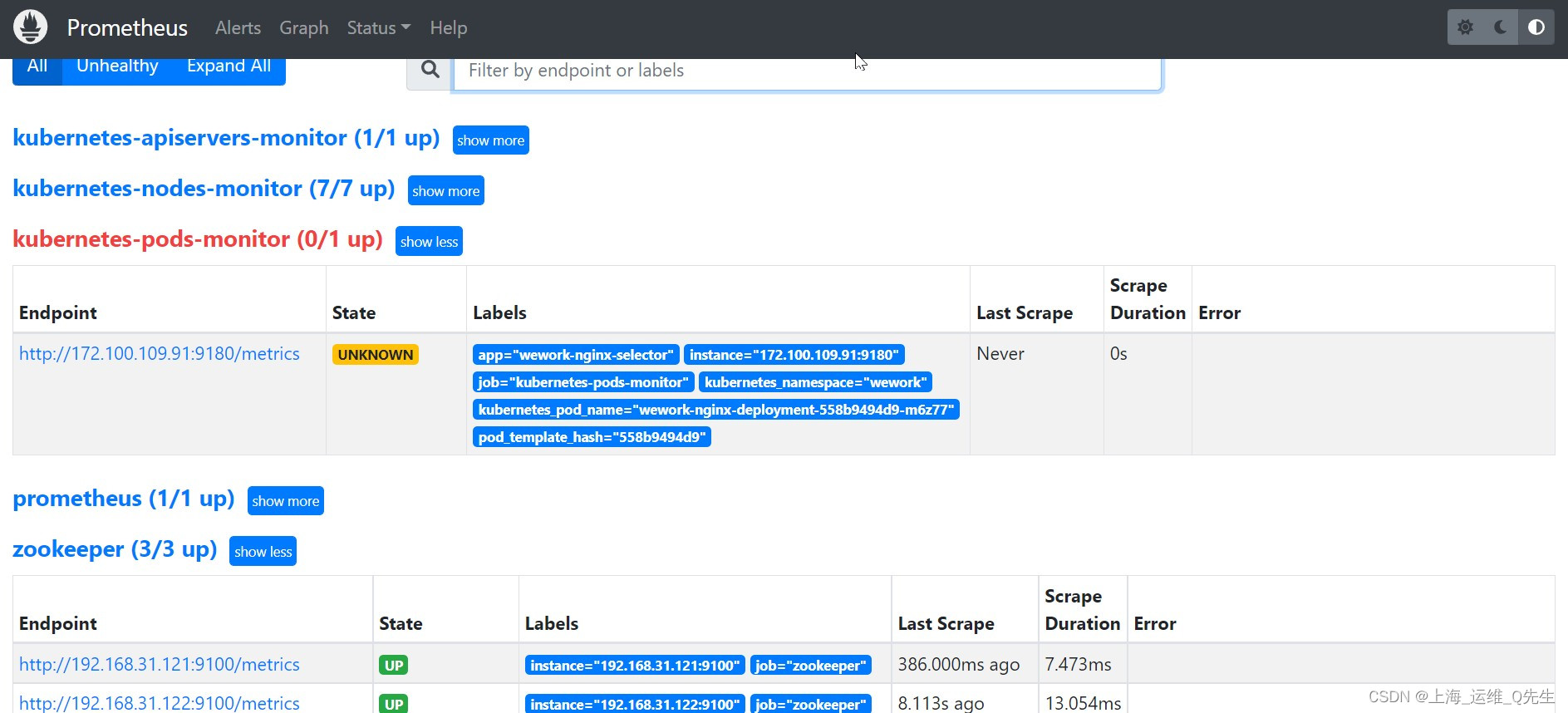Click the Prometheus flame logo icon
Image resolution: width=1568 pixels, height=713 pixels.
(31, 27)
